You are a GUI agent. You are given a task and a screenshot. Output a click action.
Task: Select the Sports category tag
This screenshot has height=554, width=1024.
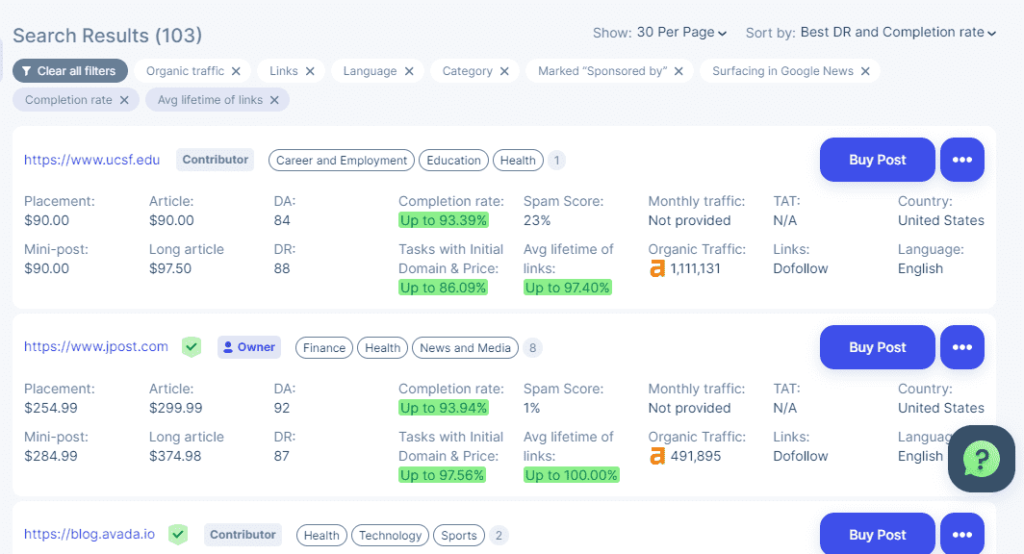(459, 535)
